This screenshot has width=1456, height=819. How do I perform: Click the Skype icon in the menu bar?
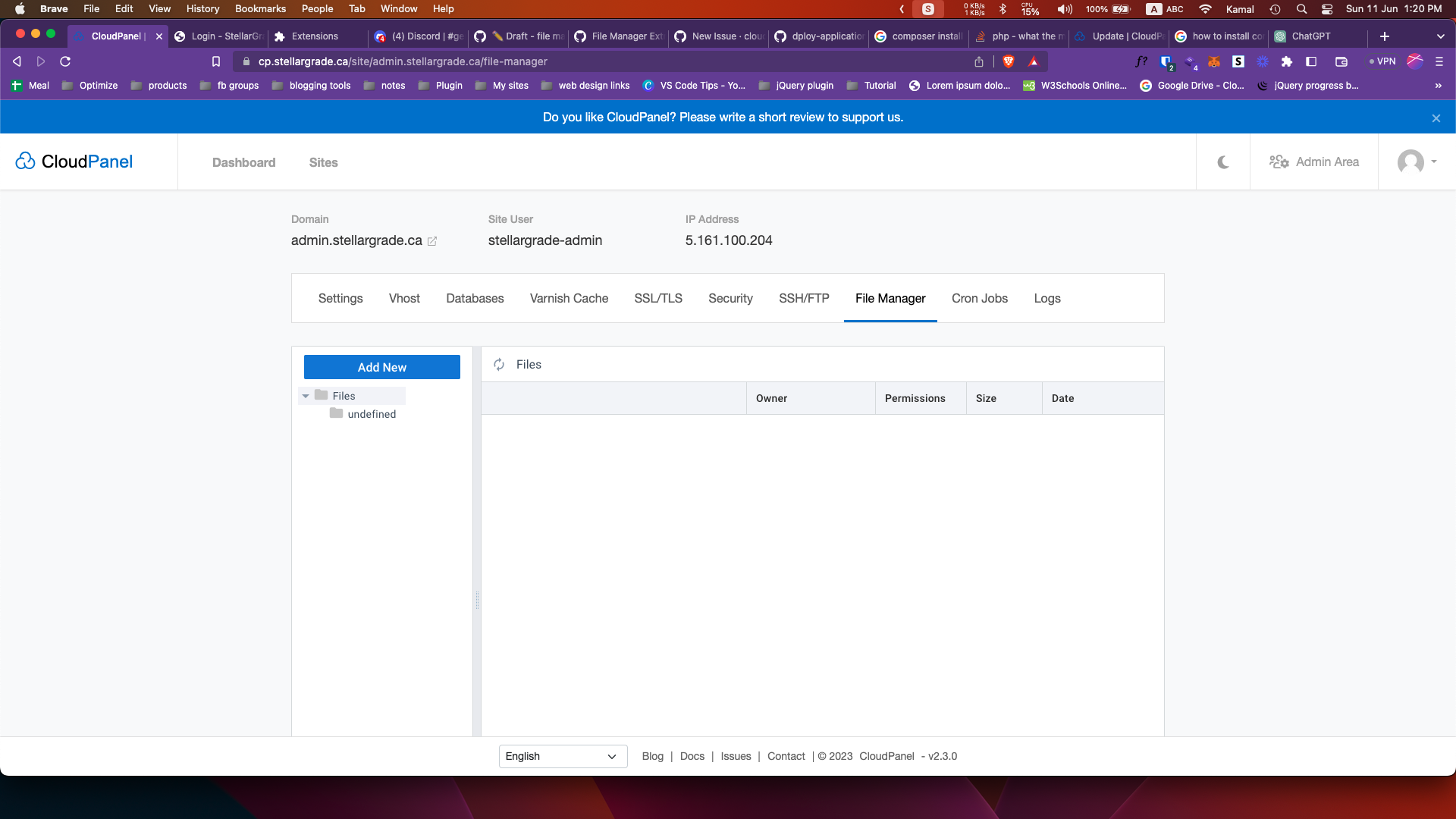click(928, 9)
